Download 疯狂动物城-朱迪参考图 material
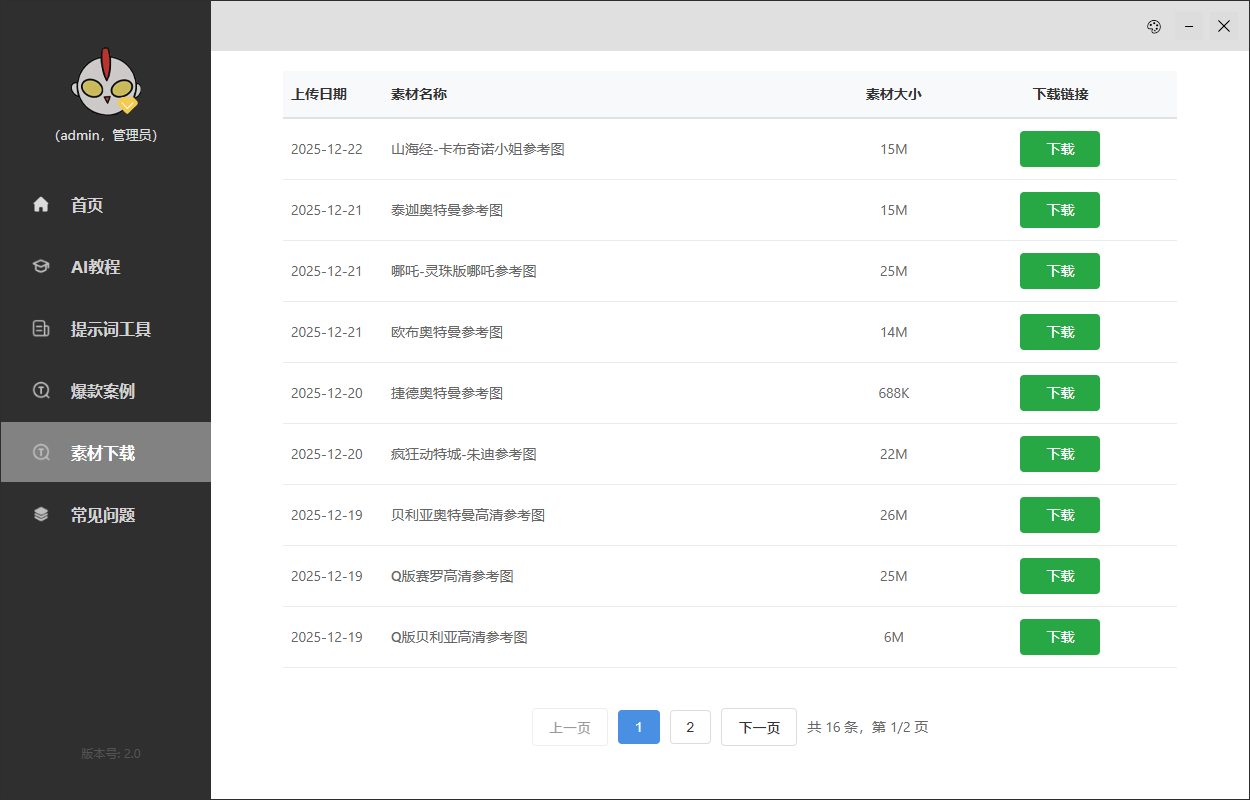 coord(1059,454)
